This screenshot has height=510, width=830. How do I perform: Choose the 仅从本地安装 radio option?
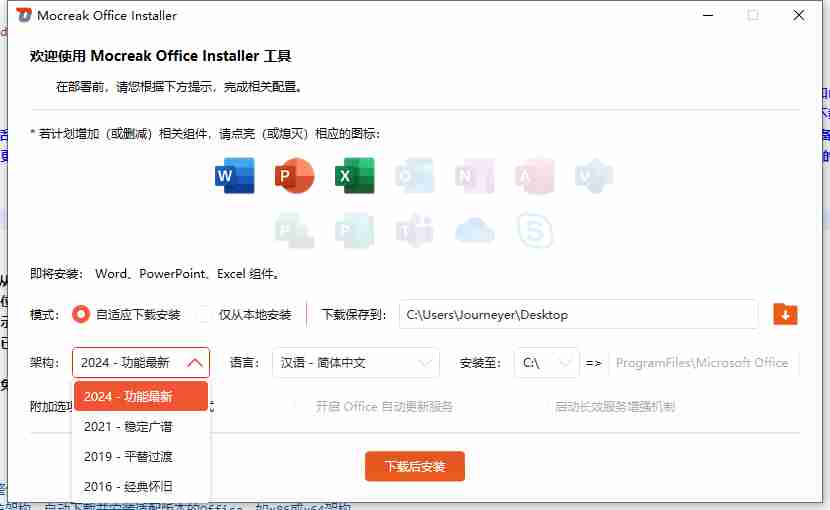205,314
